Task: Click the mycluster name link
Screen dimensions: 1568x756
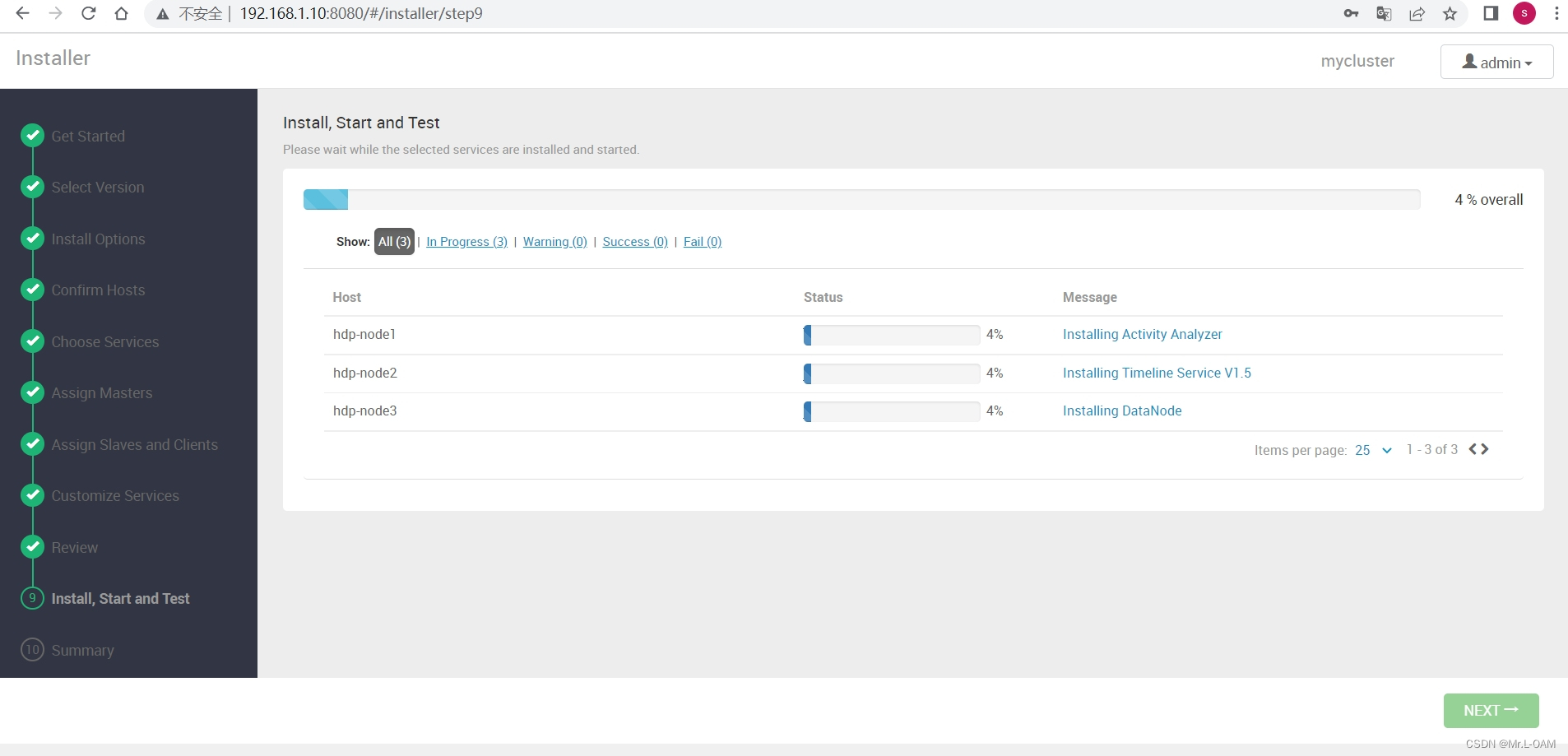Action: (x=1357, y=61)
